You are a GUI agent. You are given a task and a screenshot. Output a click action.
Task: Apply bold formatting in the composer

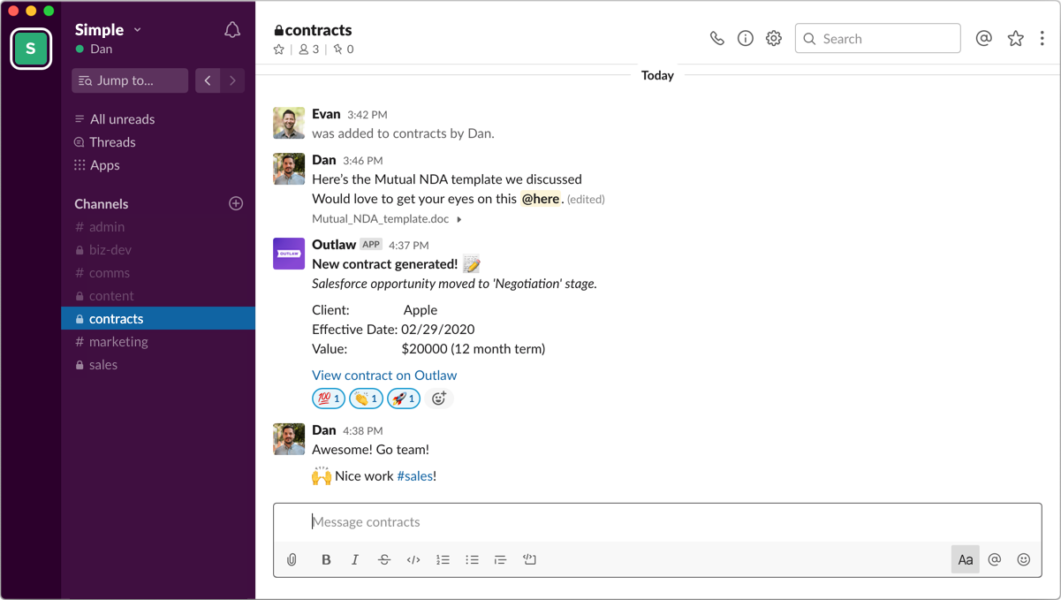326,559
